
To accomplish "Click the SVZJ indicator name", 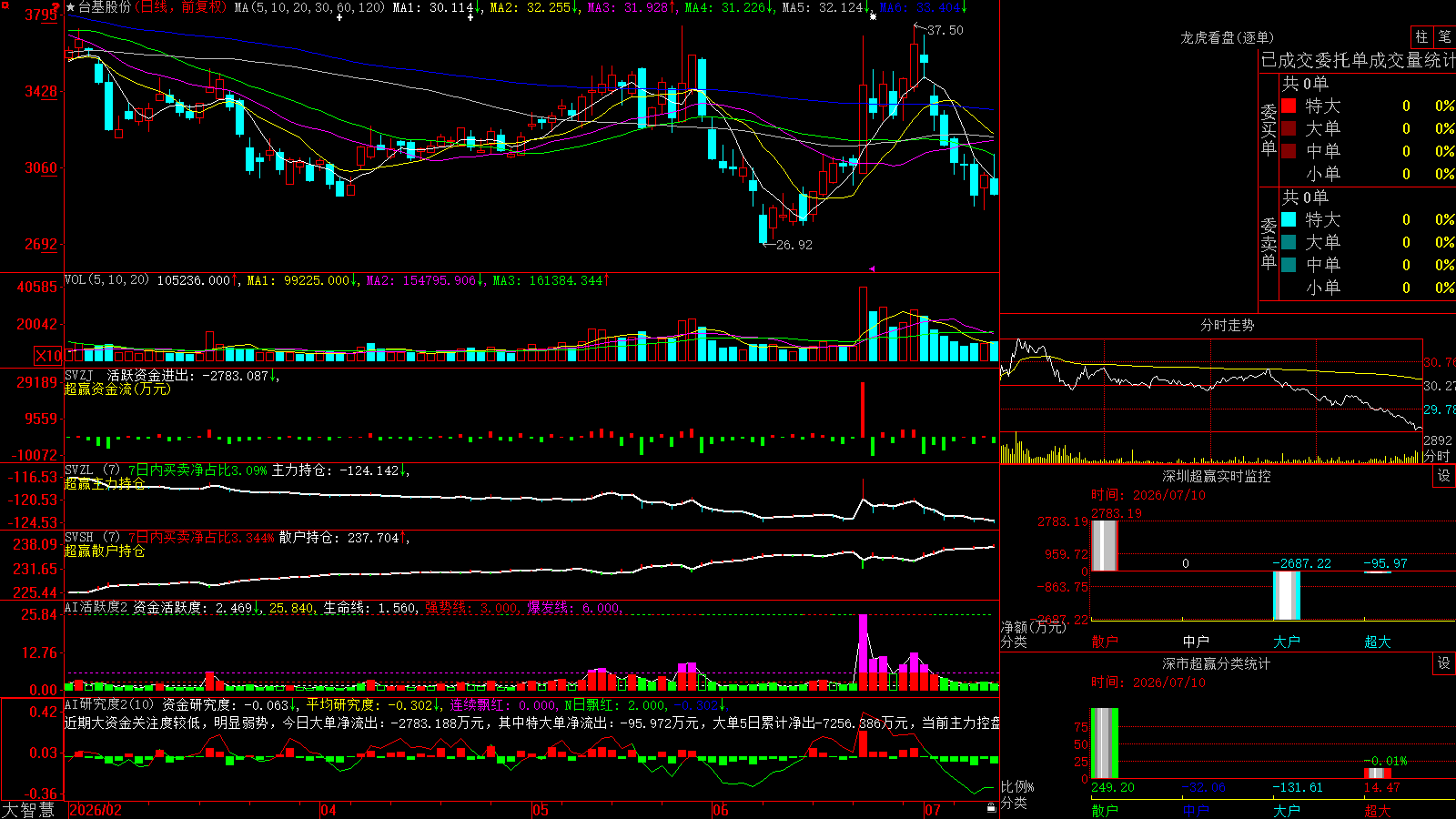I will (79, 376).
